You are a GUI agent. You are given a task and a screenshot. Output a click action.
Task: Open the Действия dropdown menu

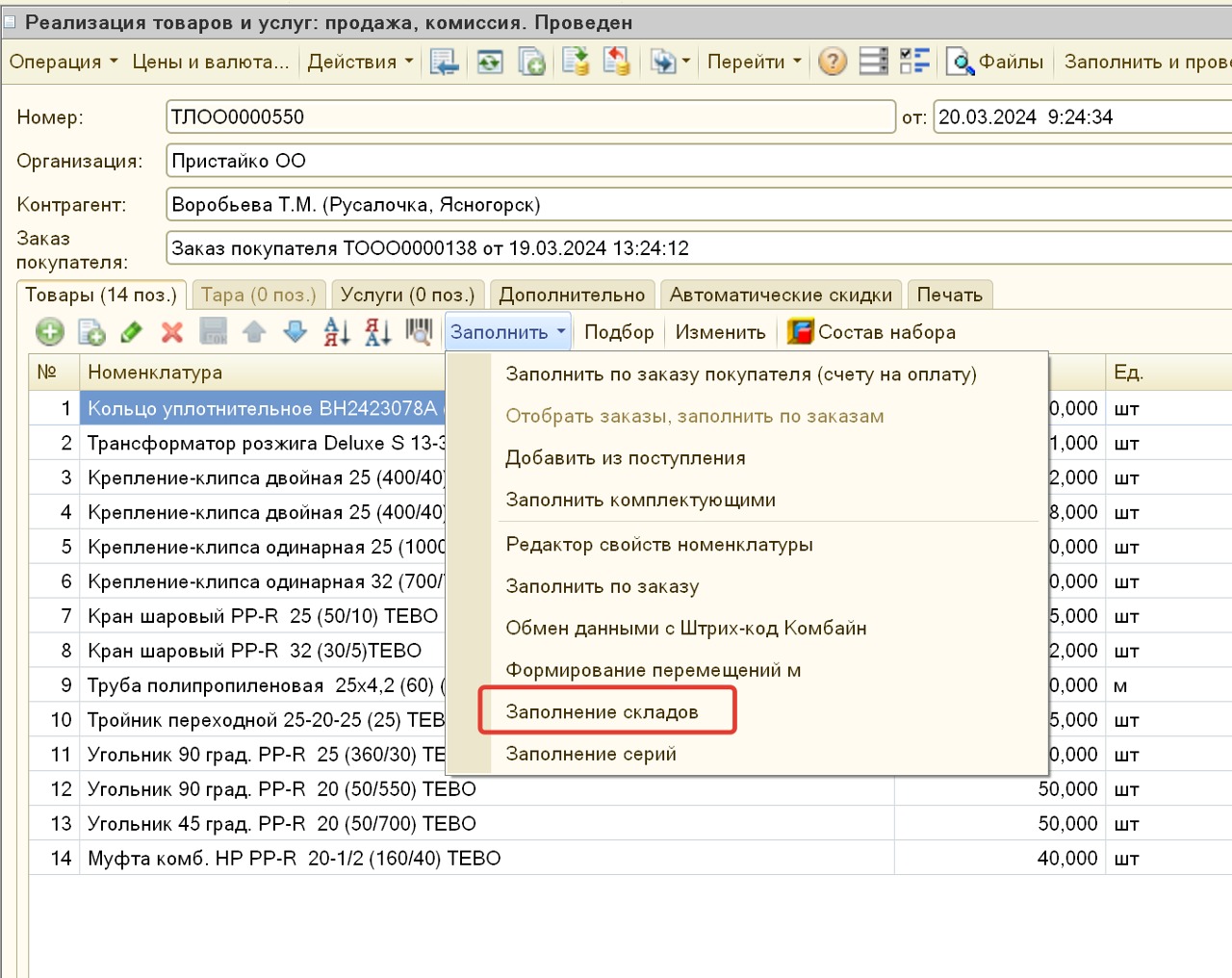360,62
